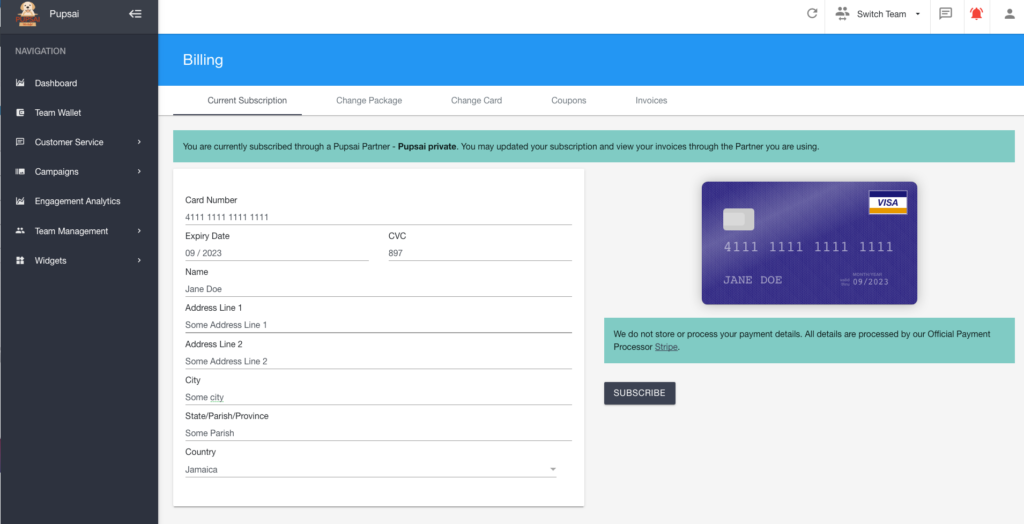Click the Card Number input field

click(x=378, y=217)
